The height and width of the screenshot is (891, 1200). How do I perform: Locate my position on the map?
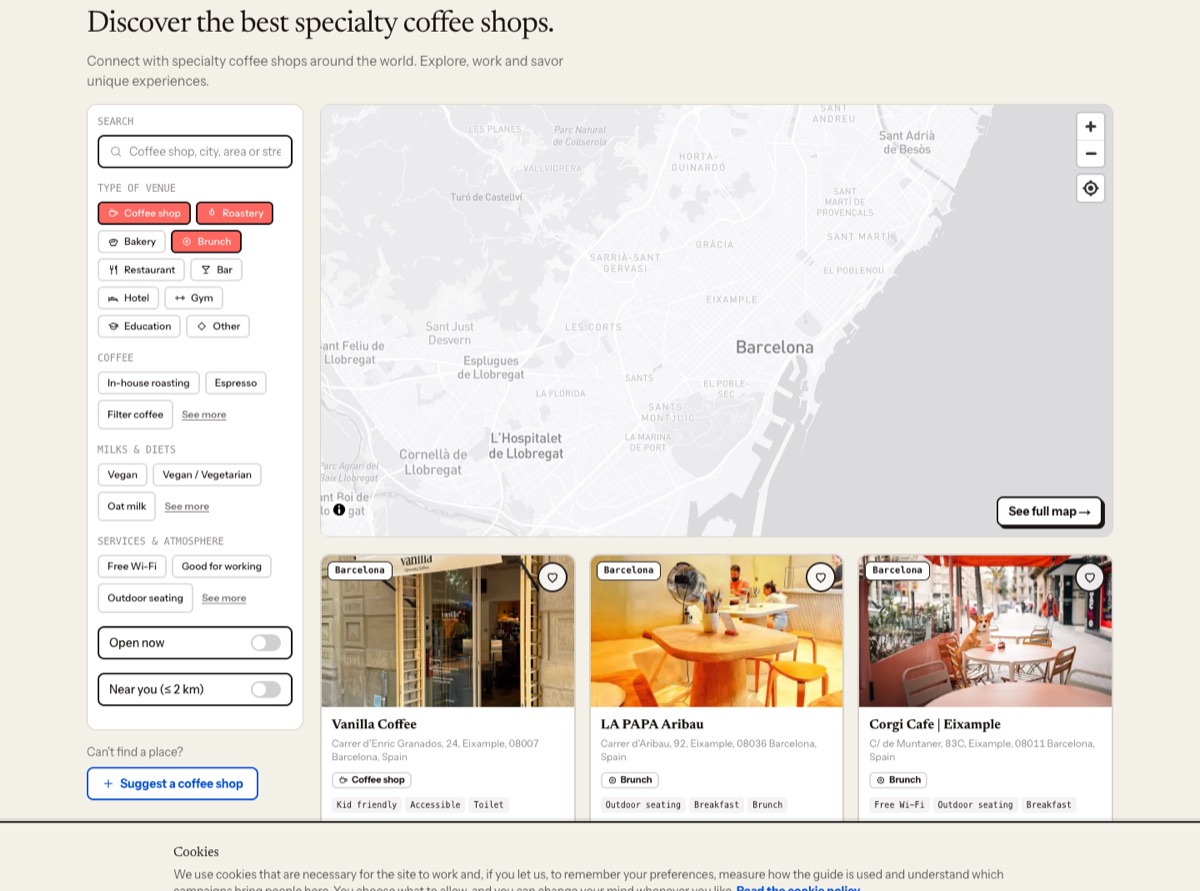pyautogui.click(x=1090, y=188)
